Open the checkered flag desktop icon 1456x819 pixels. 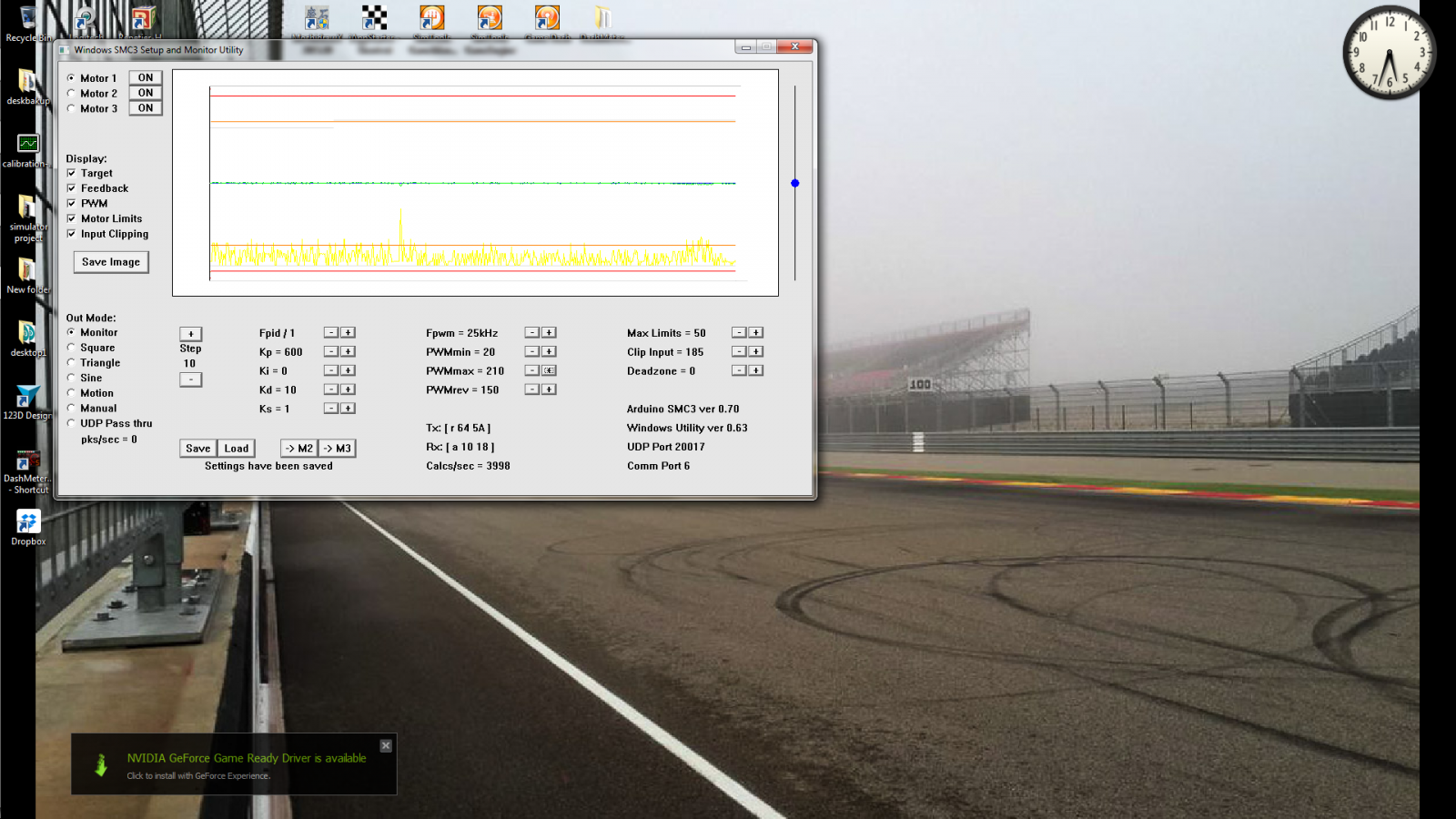point(374,18)
